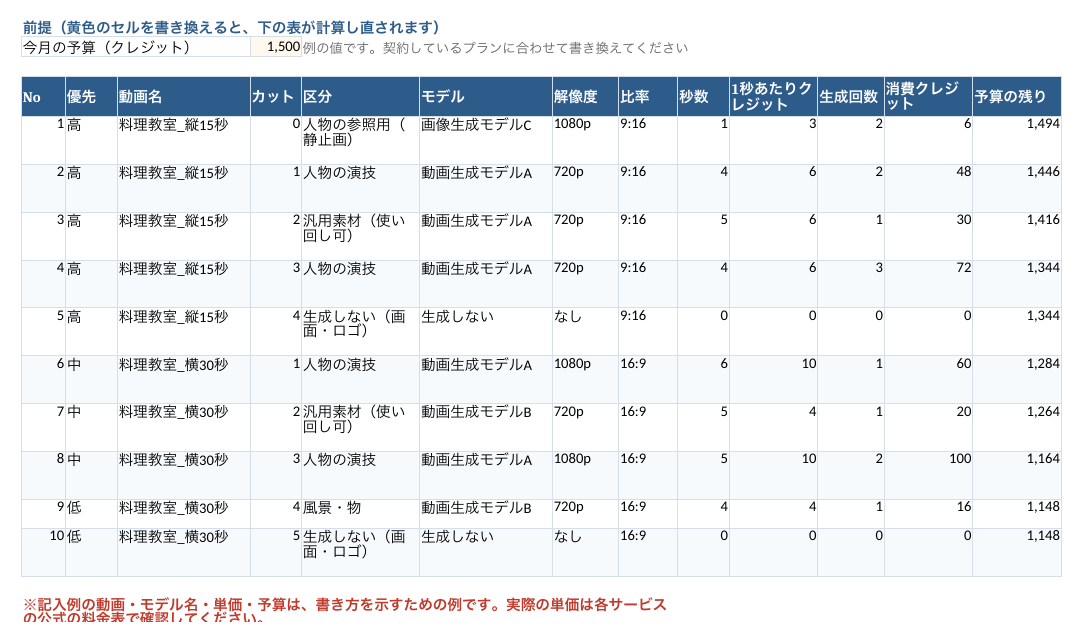Select the 秒数 column header
This screenshot has height=642, width=1082.
[703, 97]
